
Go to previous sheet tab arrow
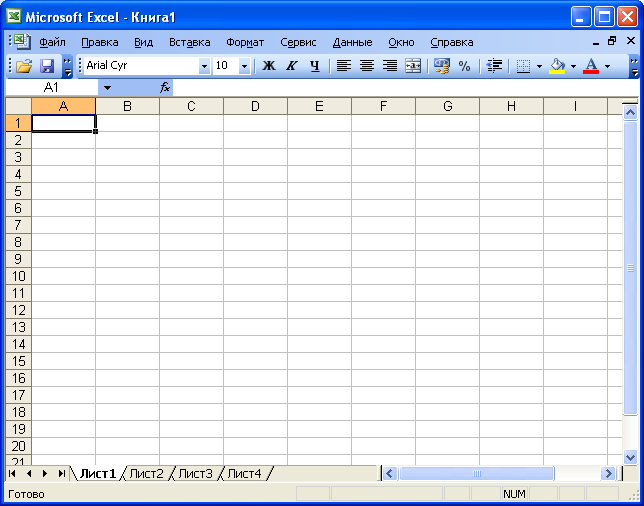pyautogui.click(x=29, y=474)
